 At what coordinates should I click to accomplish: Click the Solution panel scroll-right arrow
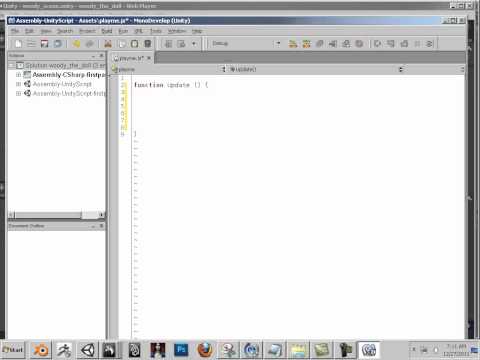pos(102,214)
